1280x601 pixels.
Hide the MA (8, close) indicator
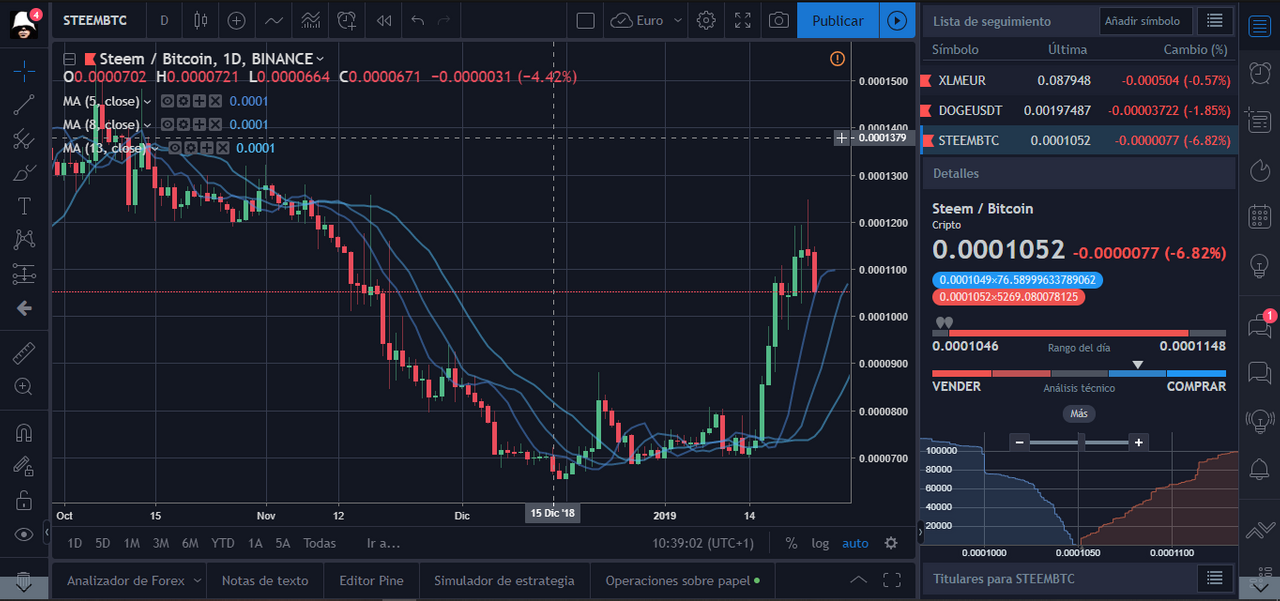click(x=168, y=124)
